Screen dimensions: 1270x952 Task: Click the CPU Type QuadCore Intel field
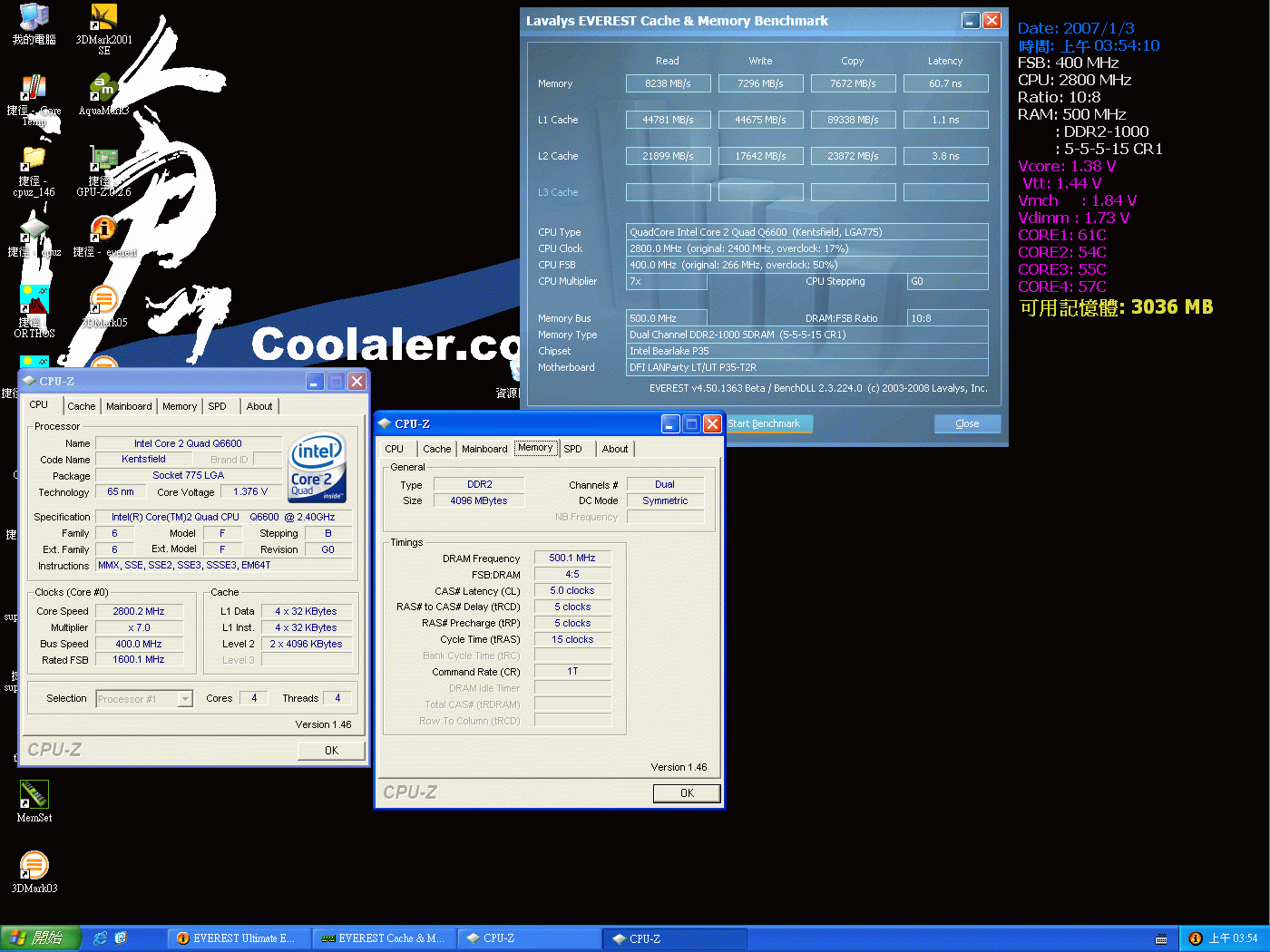(x=807, y=232)
